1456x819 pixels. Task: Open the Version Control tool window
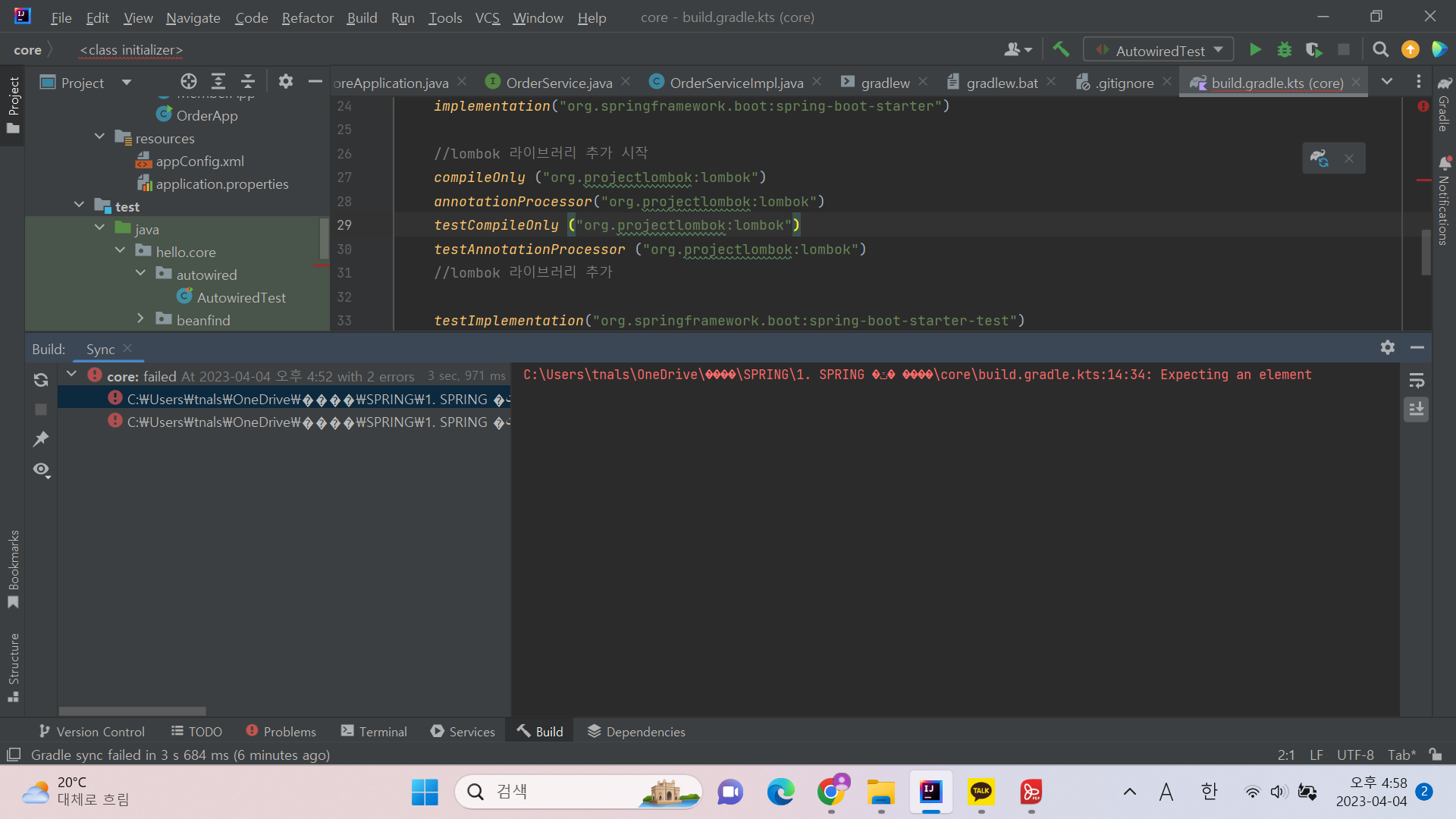coord(92,731)
